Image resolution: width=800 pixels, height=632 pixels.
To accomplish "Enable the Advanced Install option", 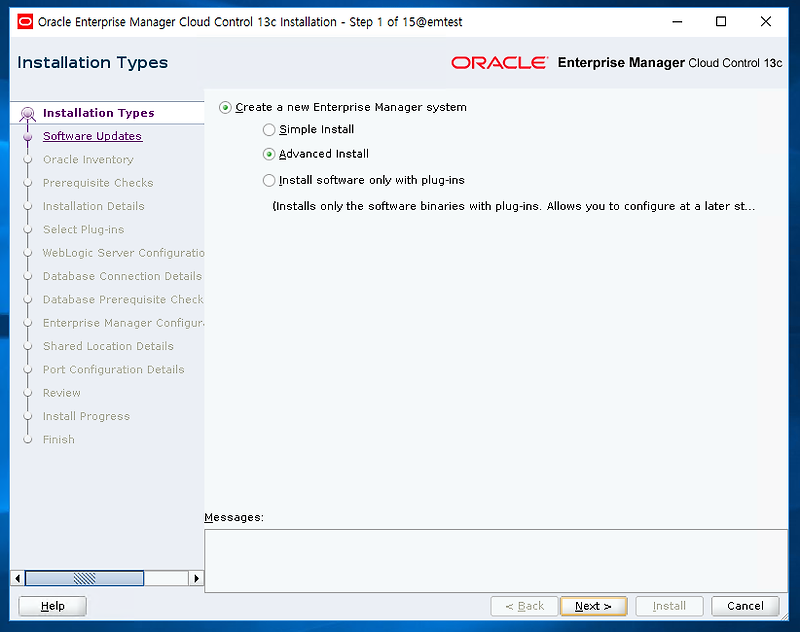I will (268, 155).
